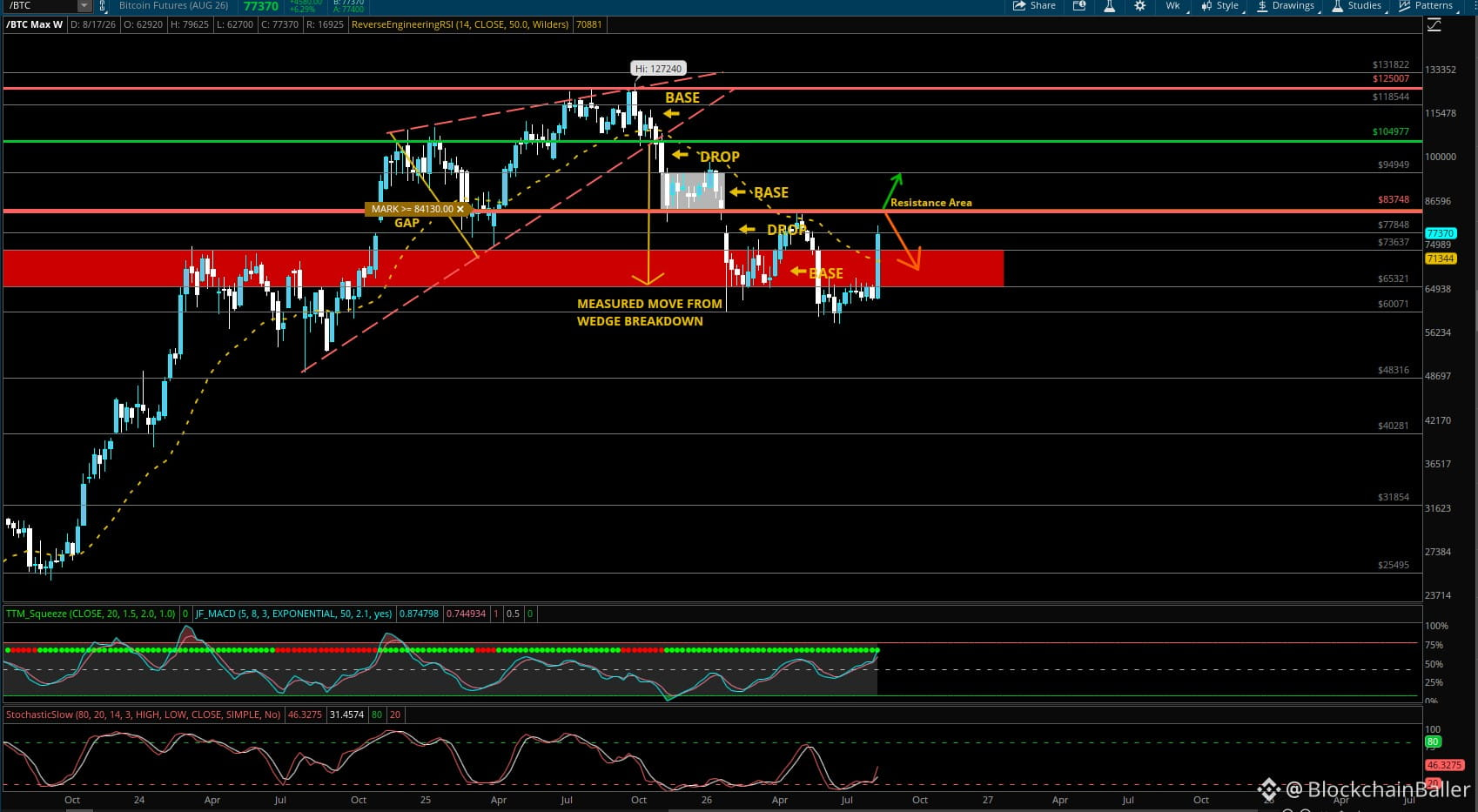This screenshot has height=812, width=1478.
Task: Open the Patterns menu
Action: (x=1426, y=5)
